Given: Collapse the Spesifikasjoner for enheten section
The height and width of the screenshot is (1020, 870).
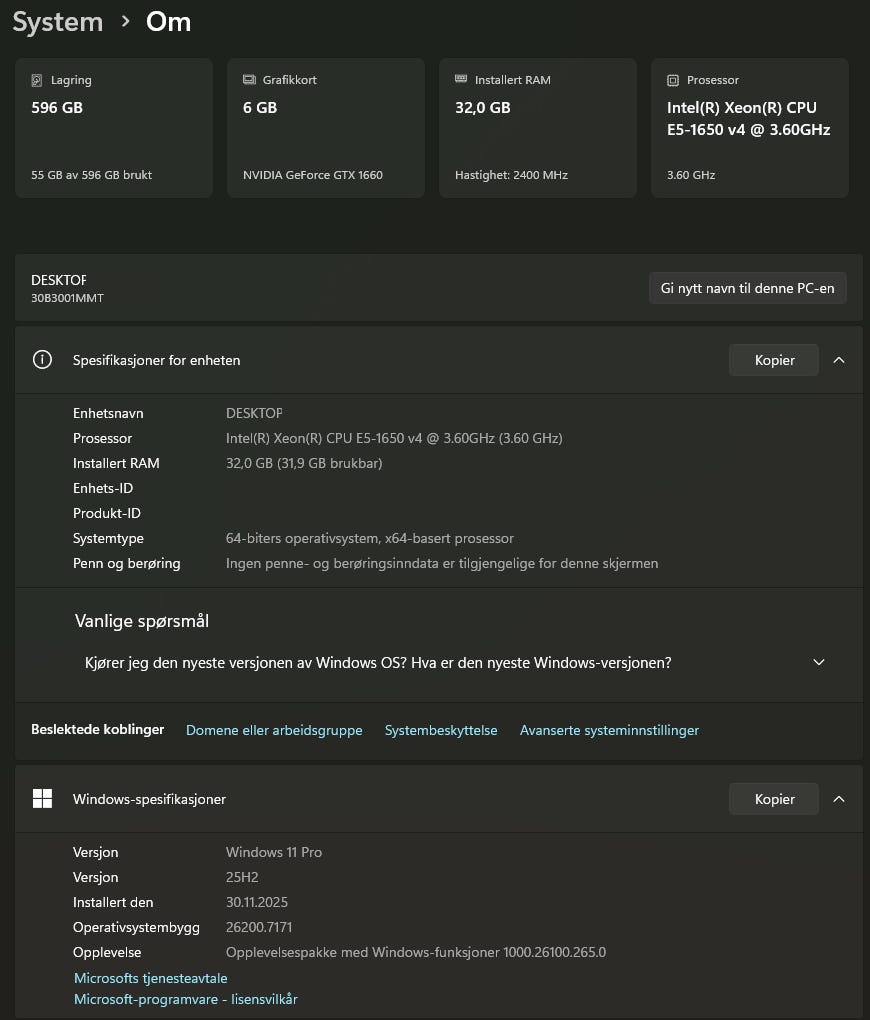Looking at the screenshot, I should (839, 360).
